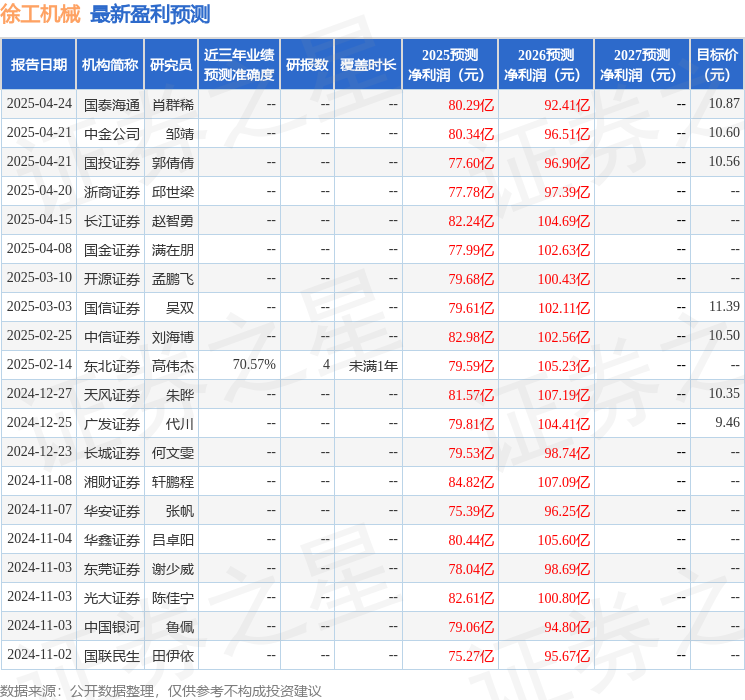Screen dimensions: 745x700
Task: Click the 报告日期 column header
Action: (38, 65)
